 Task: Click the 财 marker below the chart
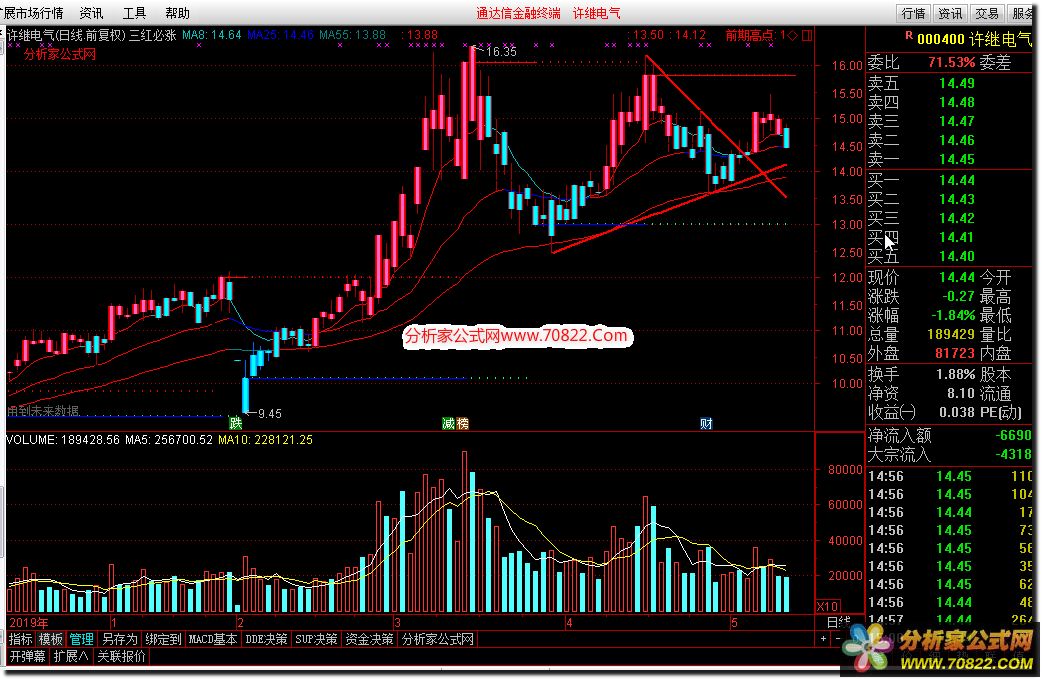706,423
